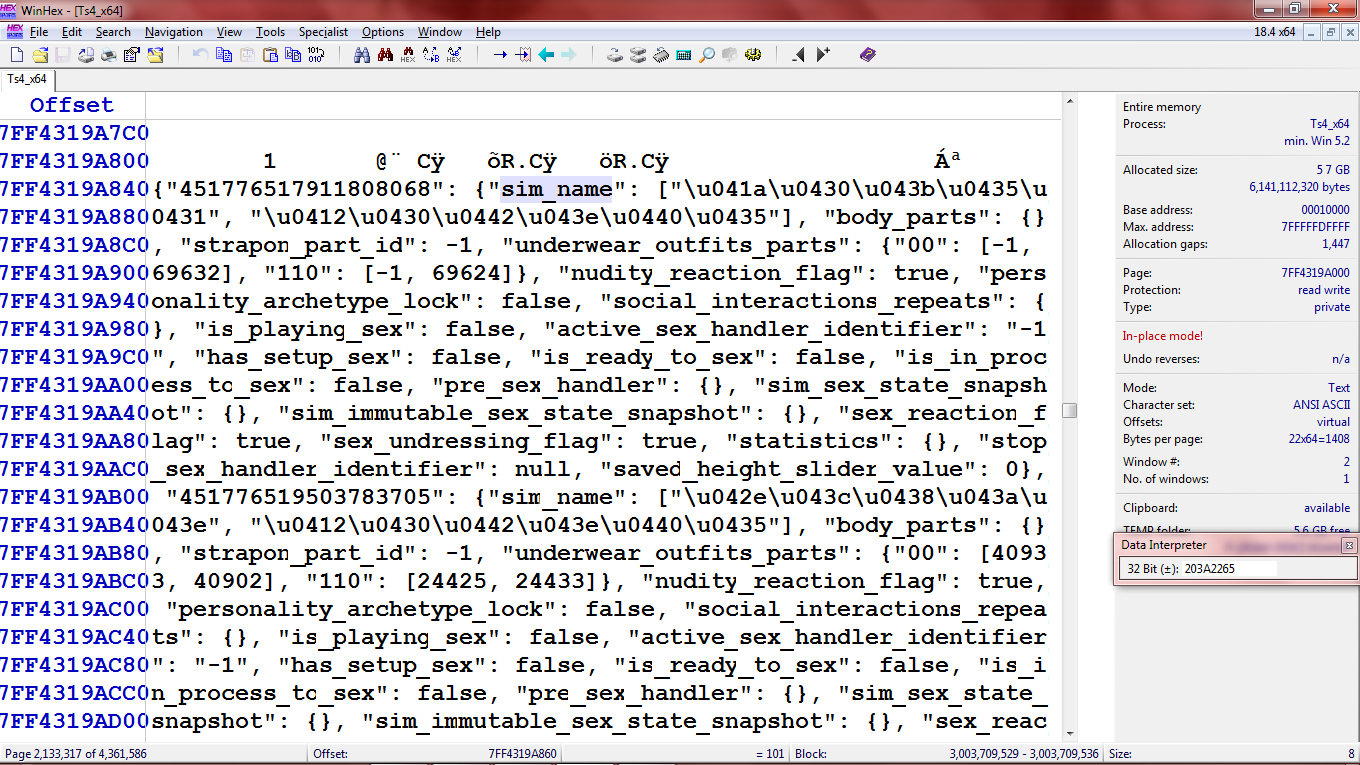This screenshot has height=765, width=1360.
Task: Click the Go To Sector icon
Action: 523,55
